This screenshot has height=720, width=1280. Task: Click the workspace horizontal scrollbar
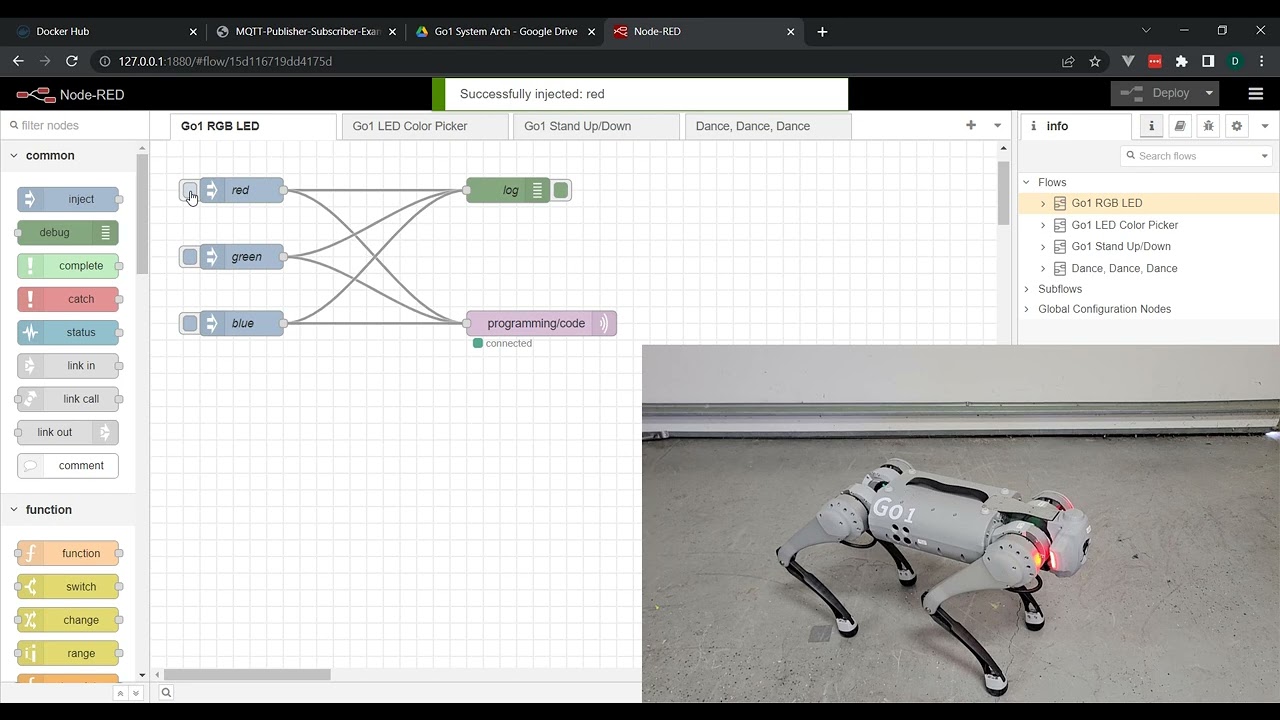(247, 675)
